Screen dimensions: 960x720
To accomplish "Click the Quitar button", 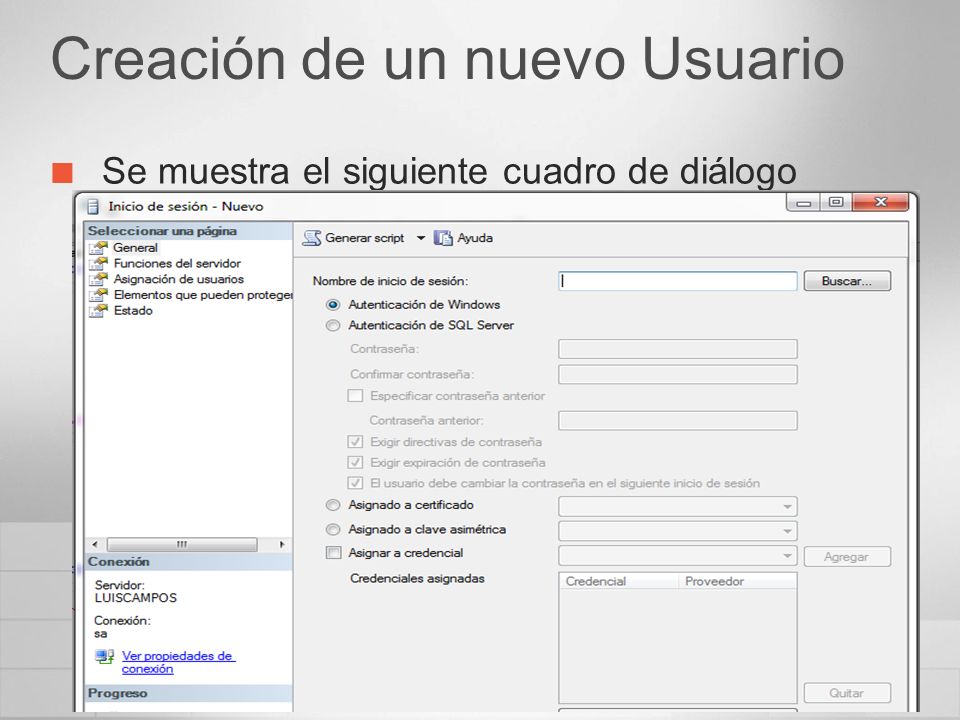I will pyautogui.click(x=847, y=693).
